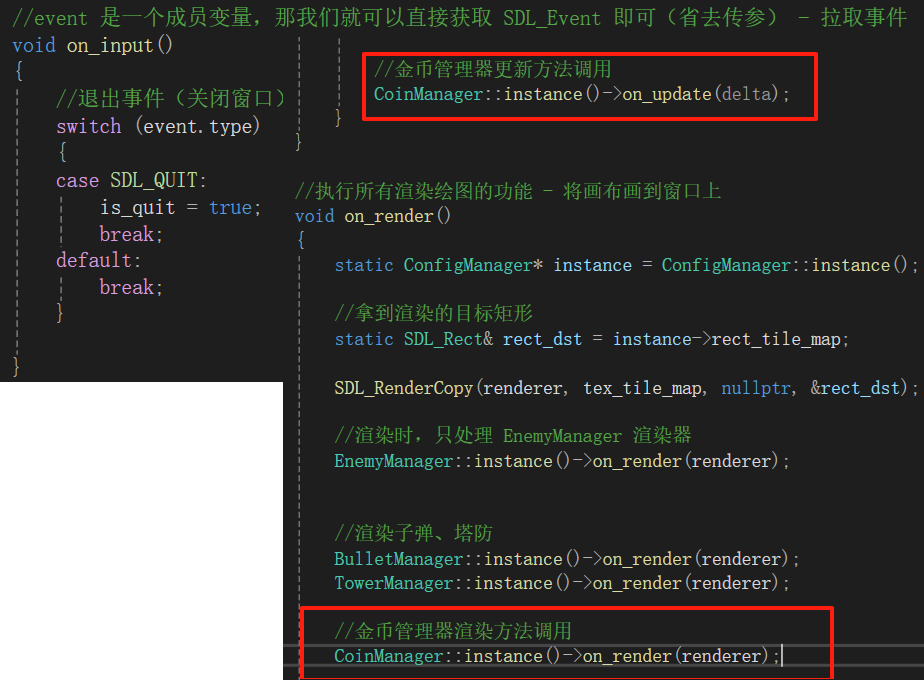
Task: Click the 'is_quit = true;' statement
Action: [x=180, y=207]
